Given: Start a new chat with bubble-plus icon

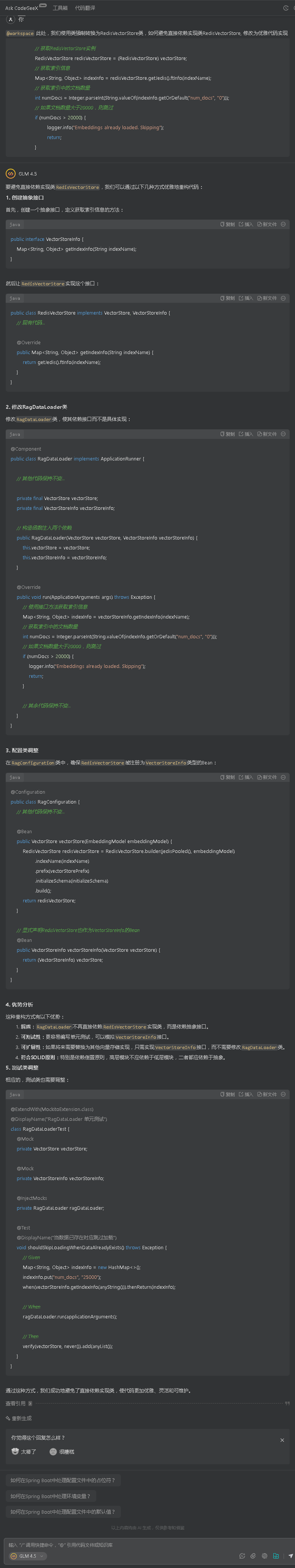Looking at the screenshot, I should click(242, 1556).
